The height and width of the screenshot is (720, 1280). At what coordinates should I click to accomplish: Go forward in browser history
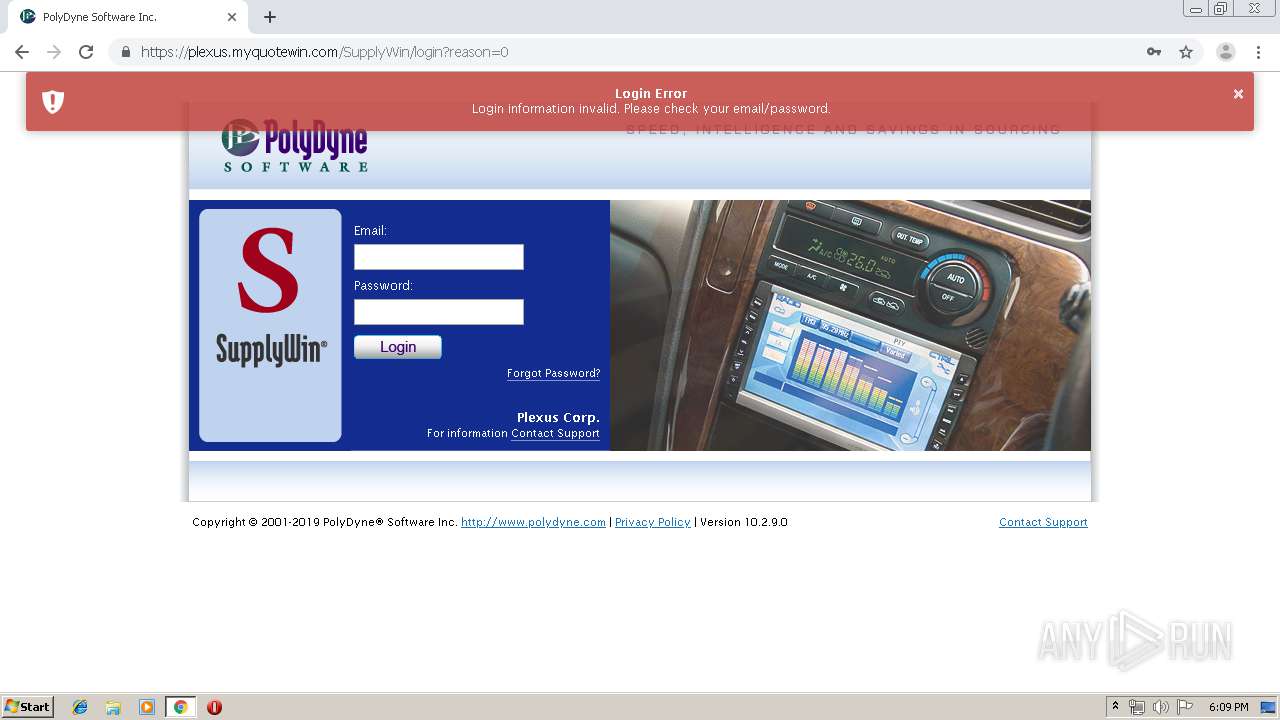pos(54,52)
